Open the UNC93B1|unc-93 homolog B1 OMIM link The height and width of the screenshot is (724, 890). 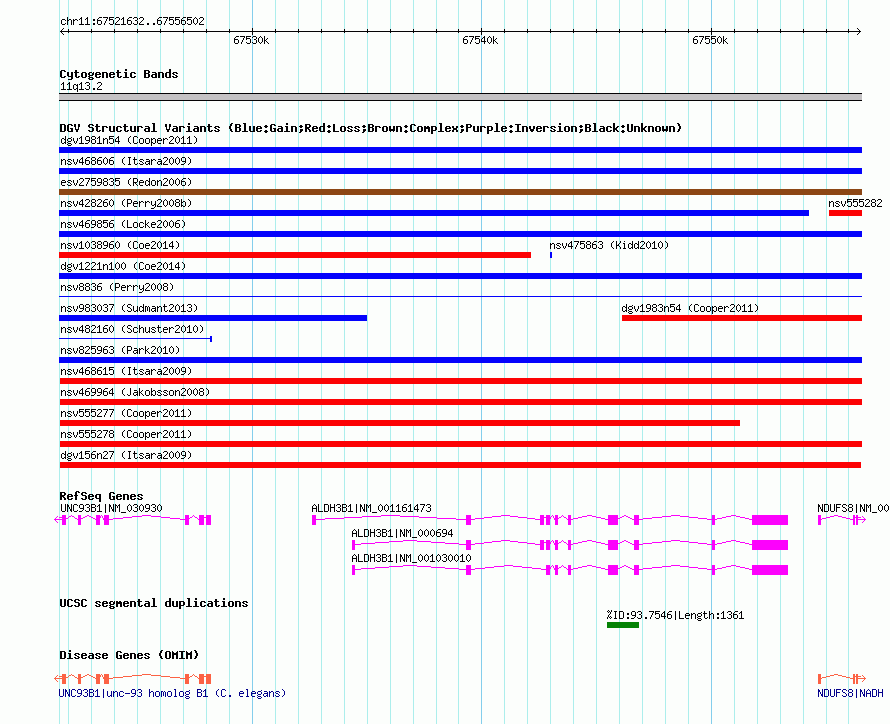[x=173, y=693]
